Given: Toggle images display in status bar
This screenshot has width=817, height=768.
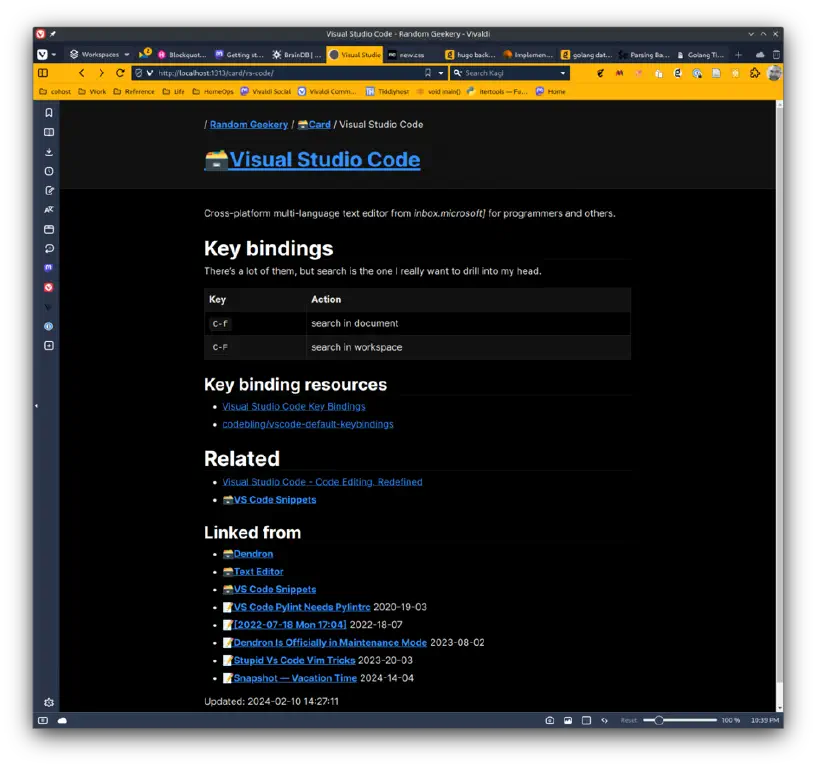Looking at the screenshot, I should pos(568,720).
